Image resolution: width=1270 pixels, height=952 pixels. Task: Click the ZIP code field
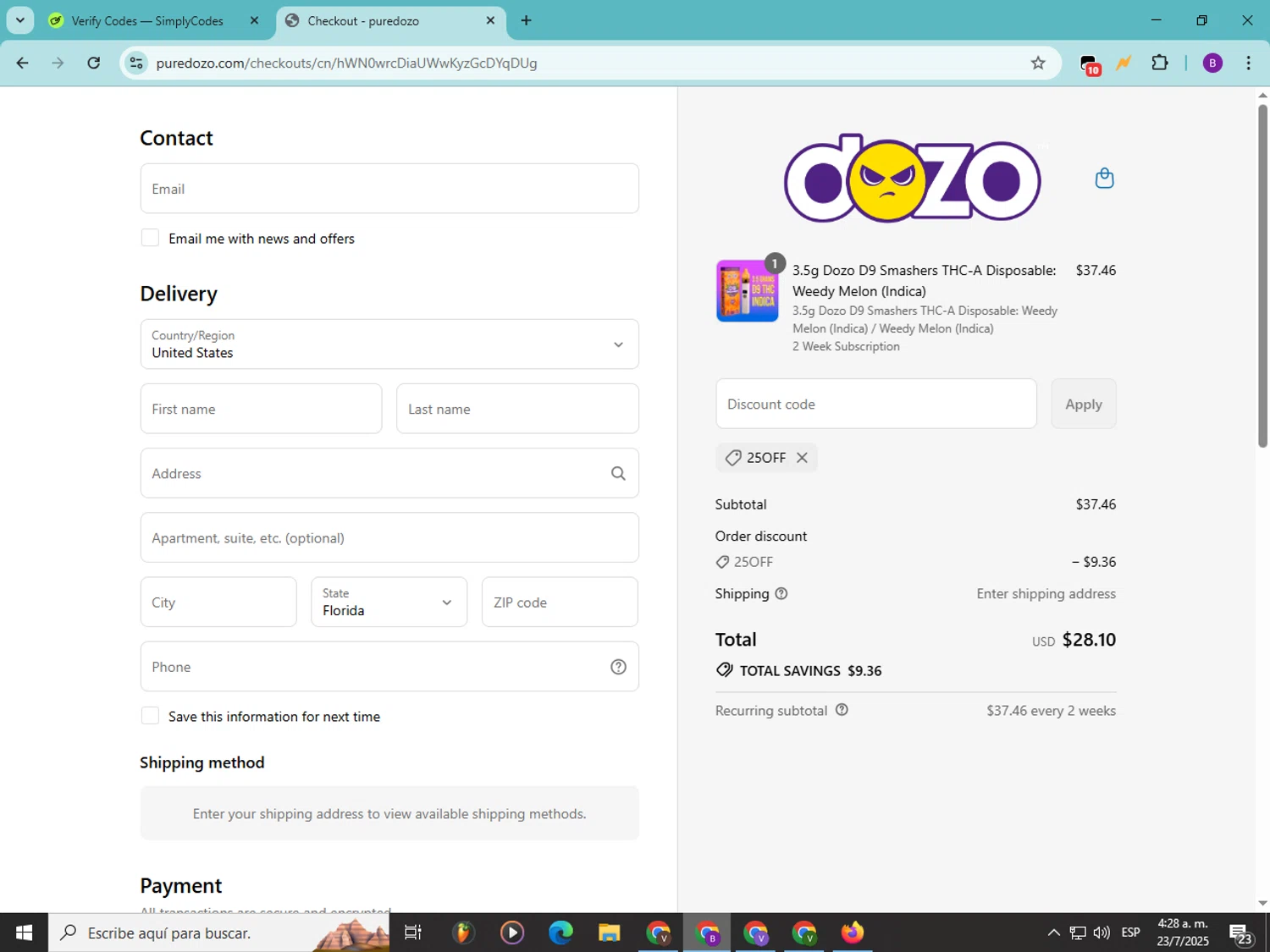click(560, 603)
